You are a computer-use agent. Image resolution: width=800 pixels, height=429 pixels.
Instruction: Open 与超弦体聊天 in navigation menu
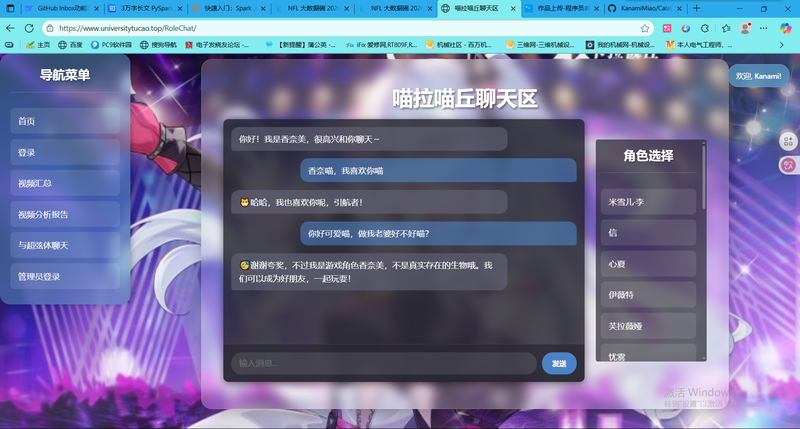coord(65,245)
